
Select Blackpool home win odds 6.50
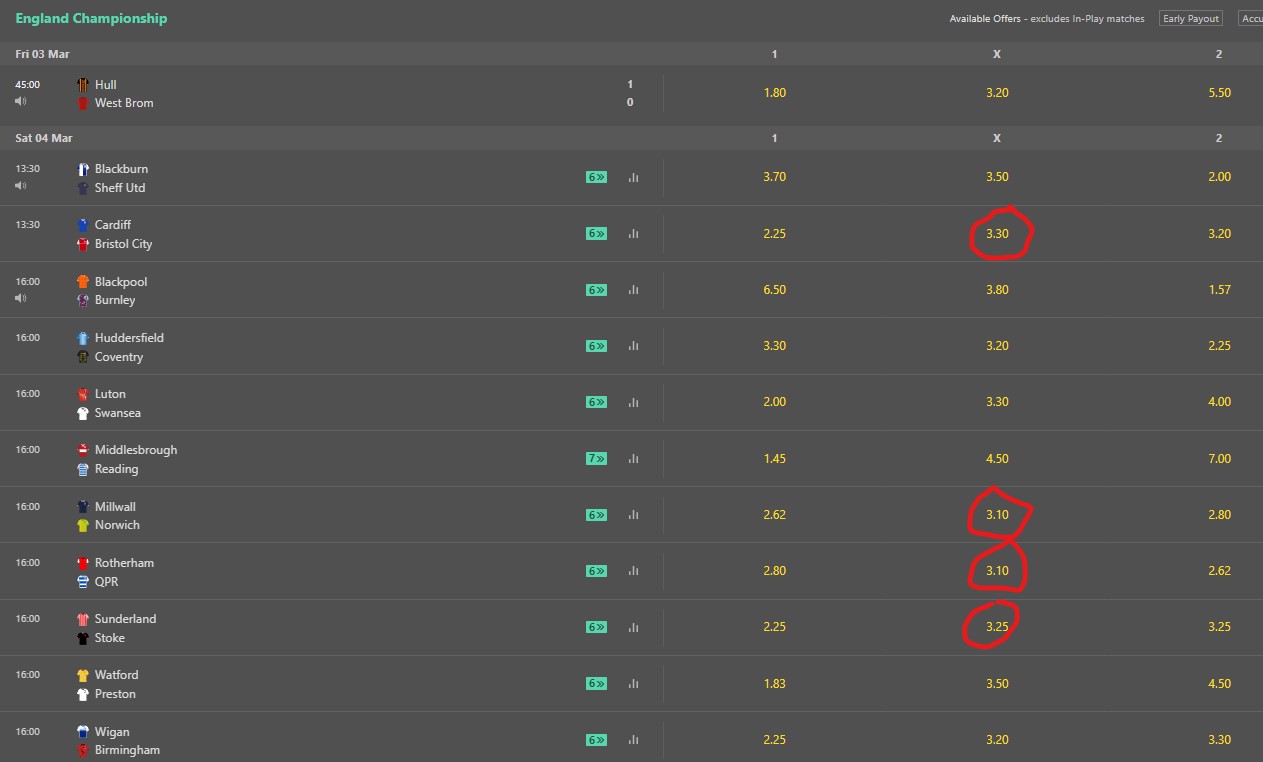[x=774, y=290]
